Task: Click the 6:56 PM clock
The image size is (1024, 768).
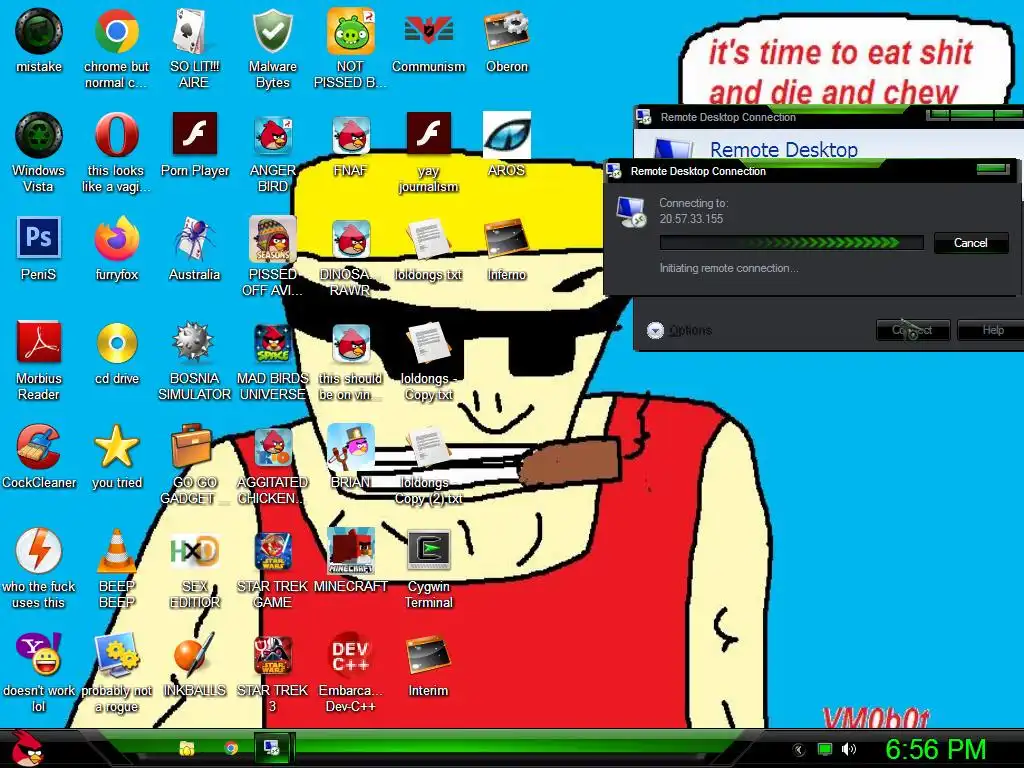Action: point(935,749)
